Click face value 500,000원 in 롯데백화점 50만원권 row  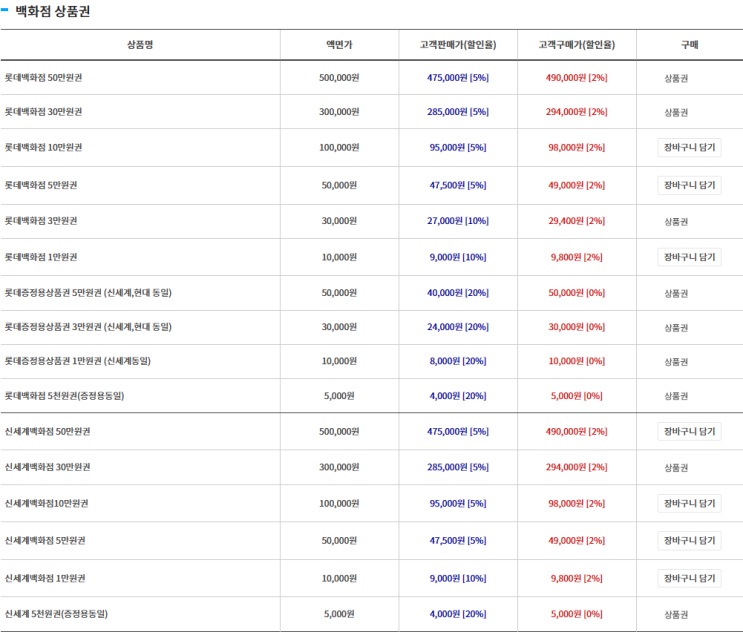click(339, 78)
